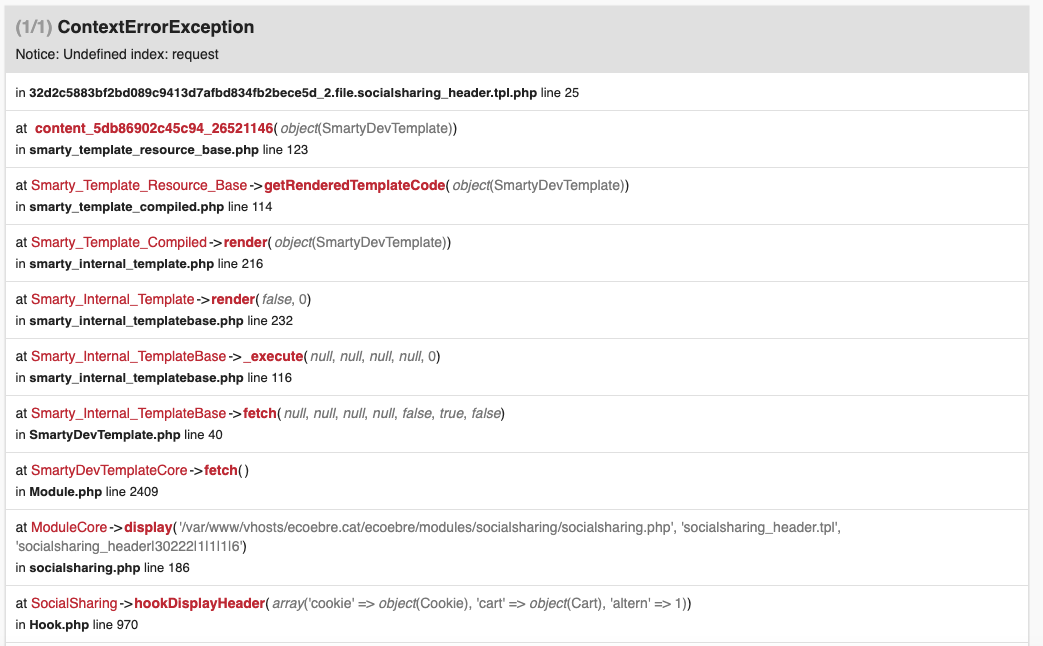1043x646 pixels.
Task: Click the Smarty_Template_Resource_Base class name
Action: [138, 185]
